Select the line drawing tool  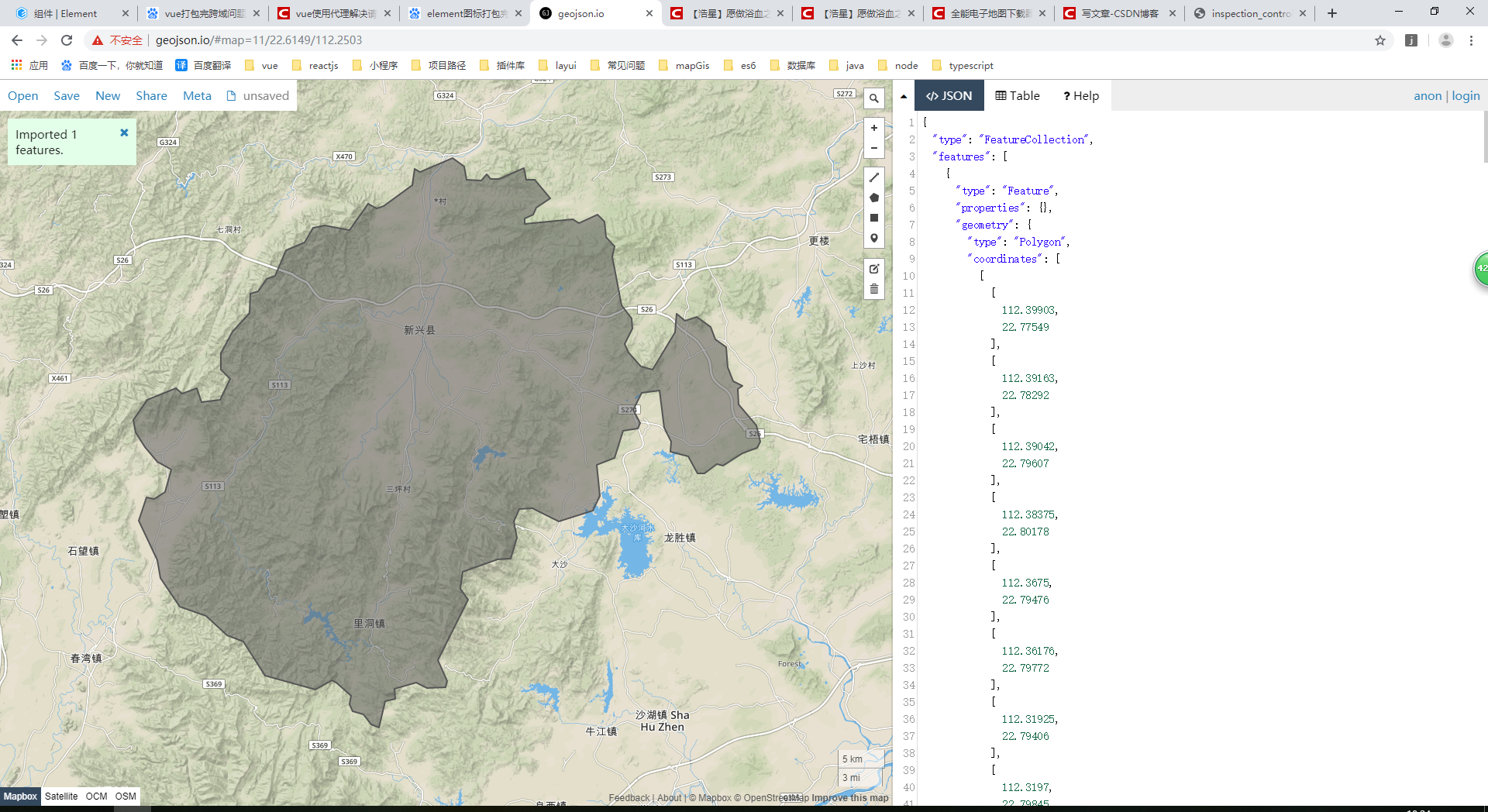coord(873,177)
